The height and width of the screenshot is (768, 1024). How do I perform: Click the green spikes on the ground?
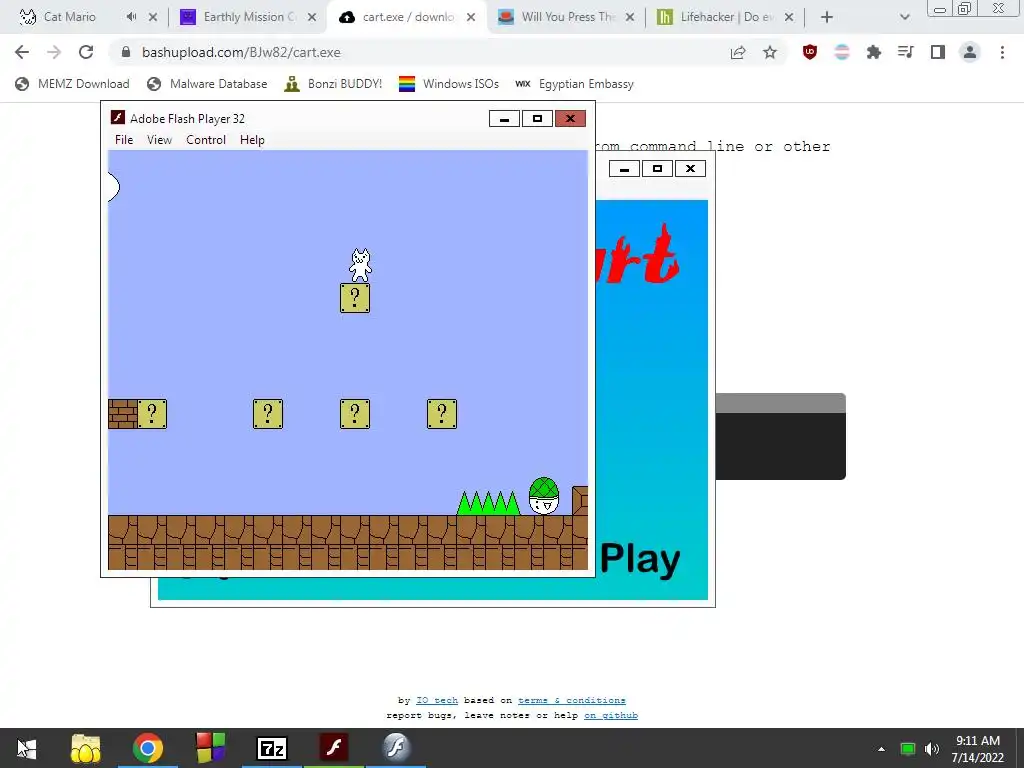pyautogui.click(x=488, y=503)
